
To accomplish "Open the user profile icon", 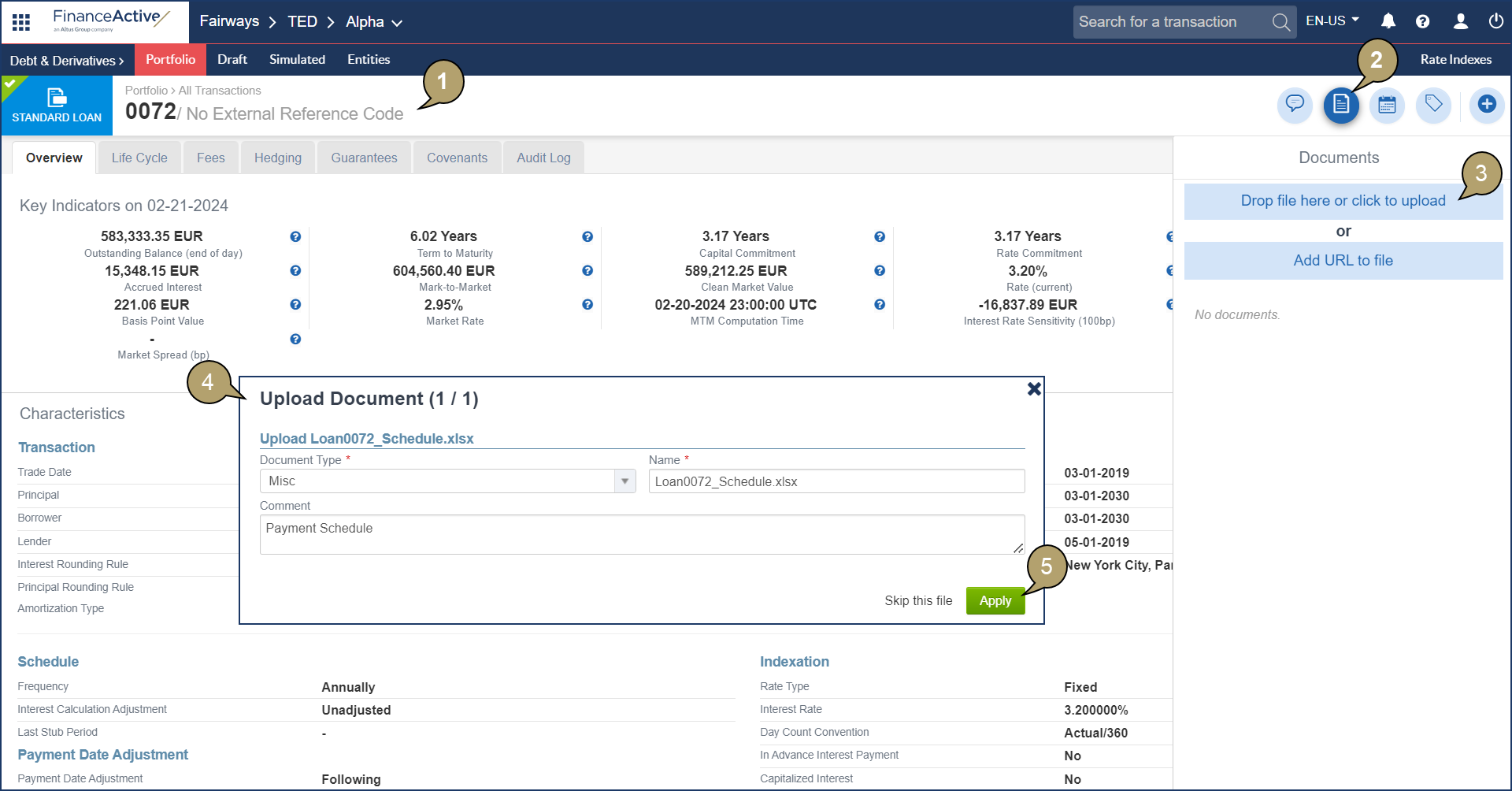I will [1461, 21].
